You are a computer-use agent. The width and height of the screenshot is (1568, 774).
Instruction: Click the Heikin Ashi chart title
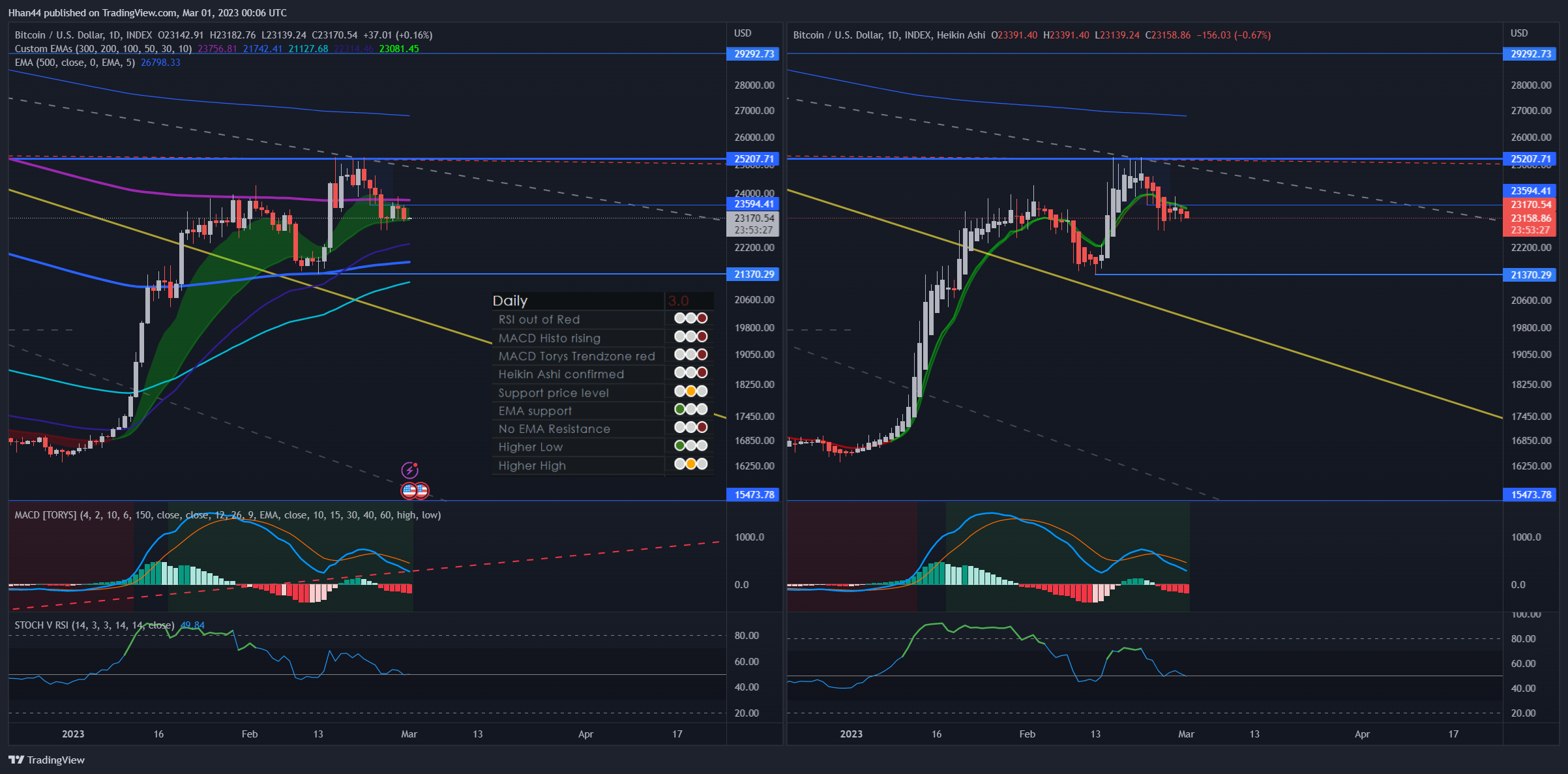point(889,35)
